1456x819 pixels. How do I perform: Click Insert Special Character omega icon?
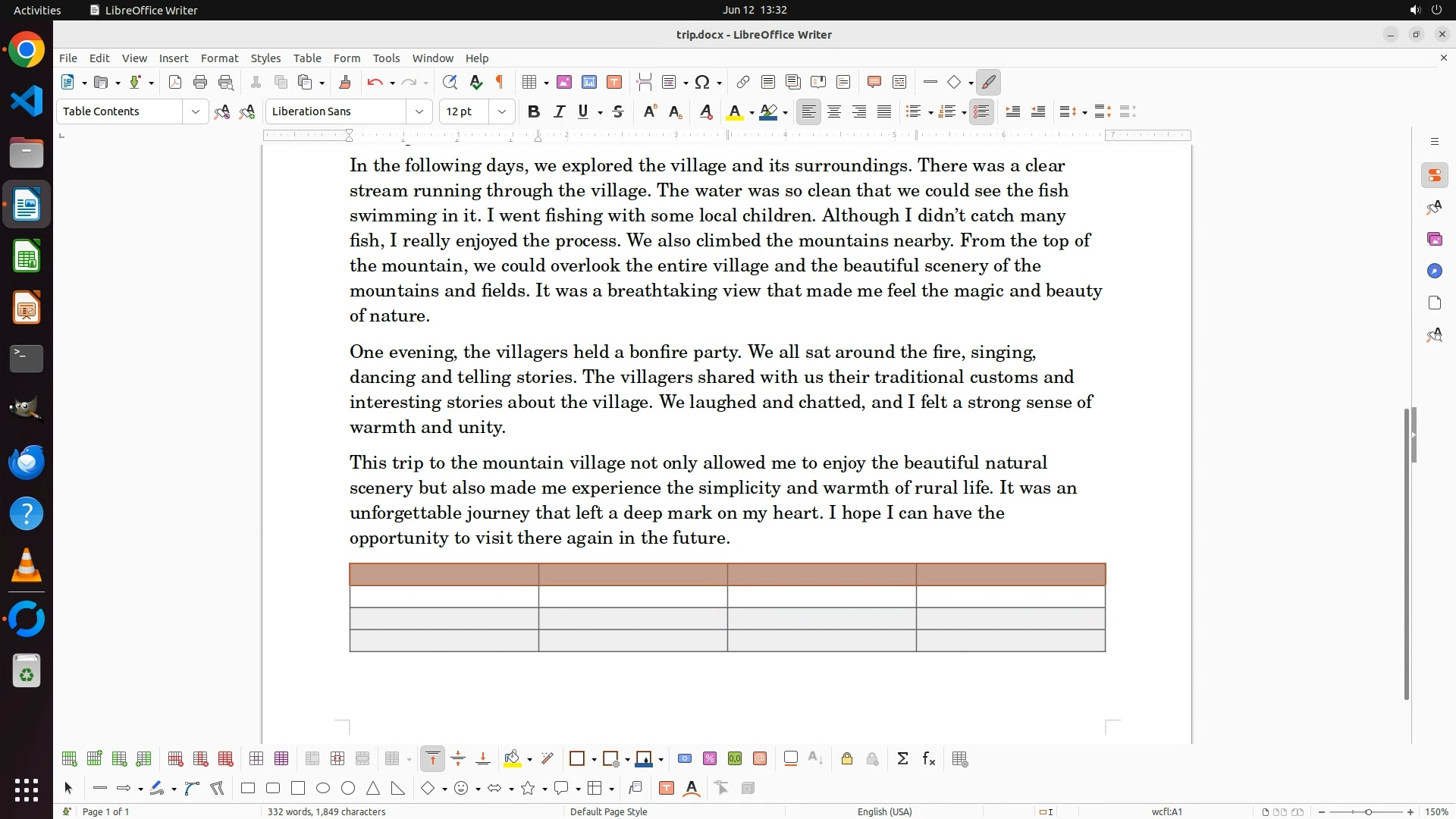coord(702,82)
